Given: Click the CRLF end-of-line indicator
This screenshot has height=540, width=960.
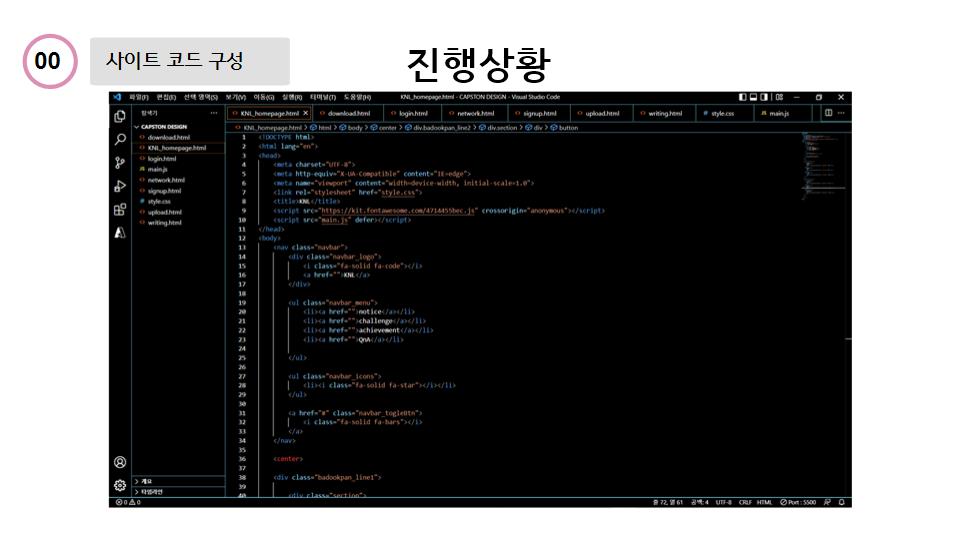Looking at the screenshot, I should click(745, 502).
